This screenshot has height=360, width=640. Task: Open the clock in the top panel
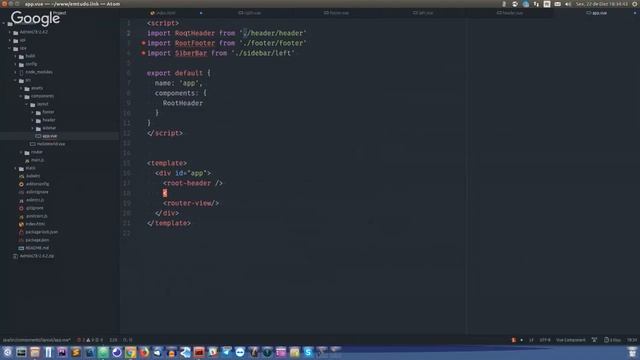(x=602, y=4)
